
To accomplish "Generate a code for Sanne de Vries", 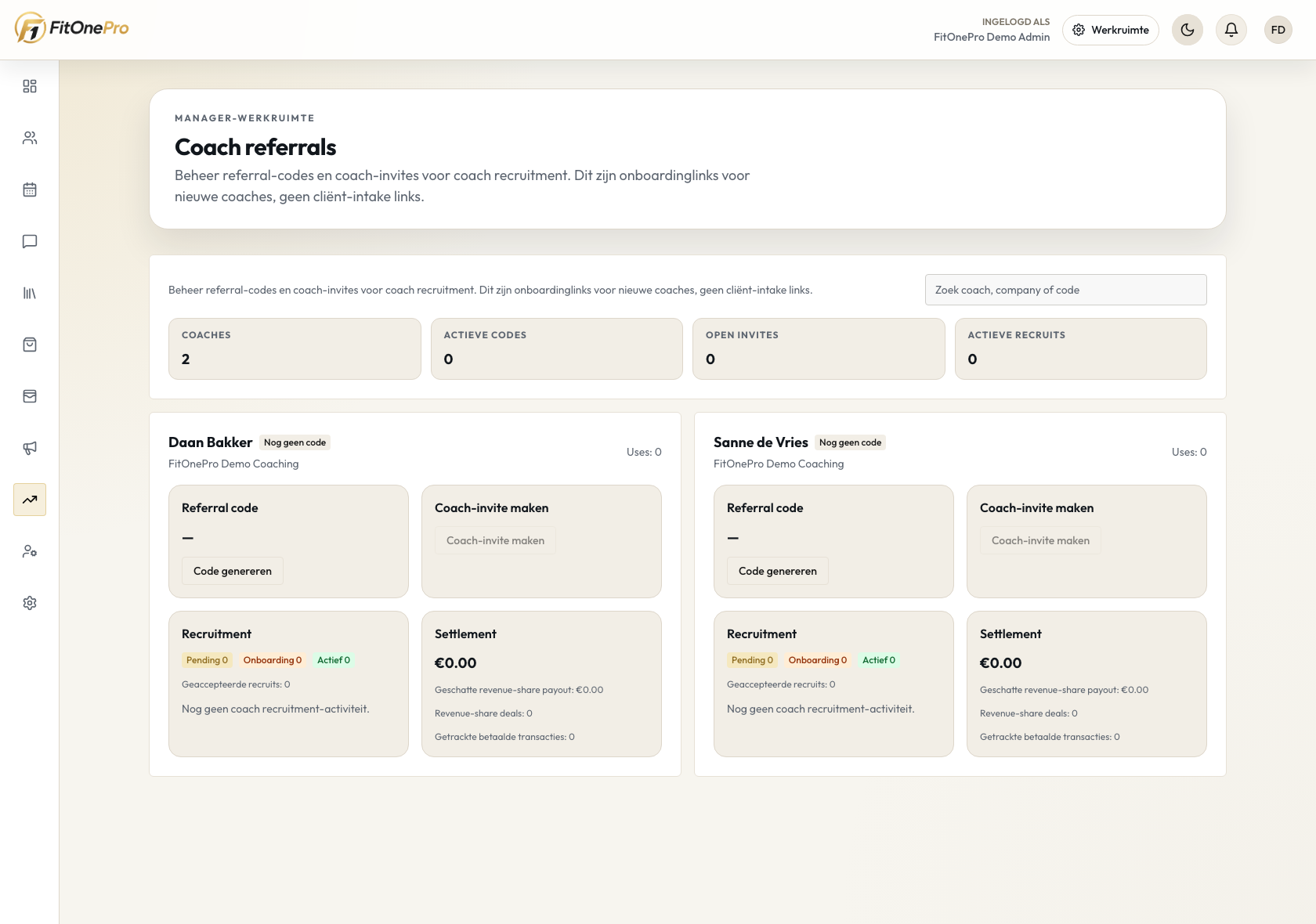I will (778, 571).
